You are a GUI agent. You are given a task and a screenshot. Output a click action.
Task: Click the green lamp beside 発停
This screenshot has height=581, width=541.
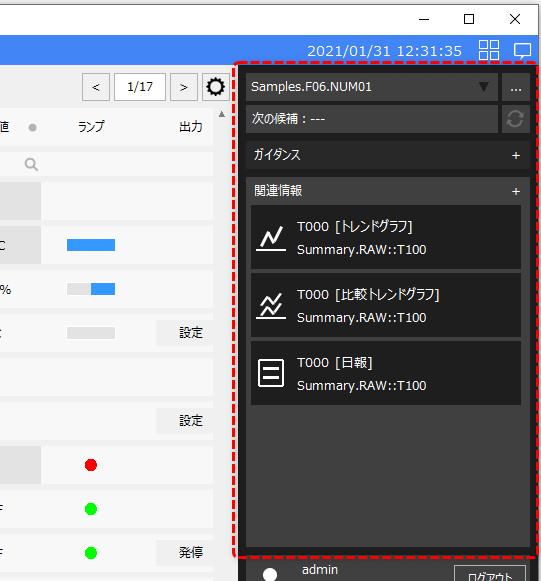click(91, 553)
